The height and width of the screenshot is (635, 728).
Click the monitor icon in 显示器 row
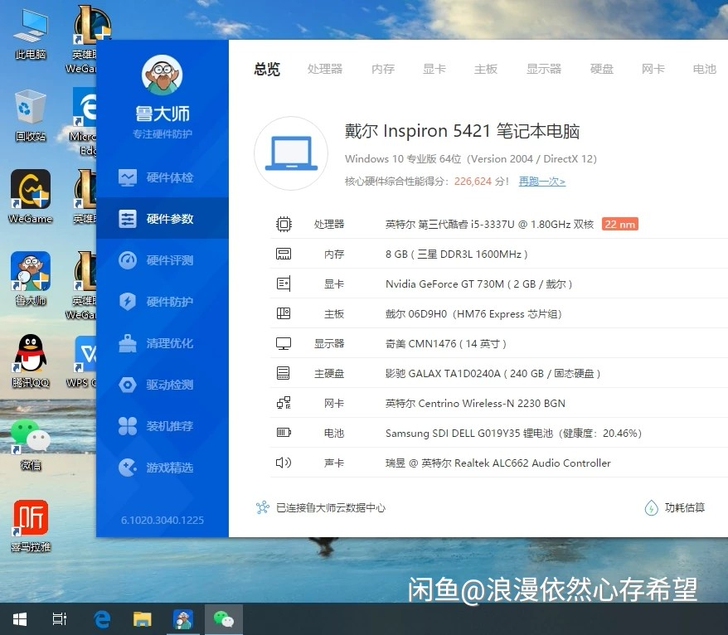tap(284, 343)
